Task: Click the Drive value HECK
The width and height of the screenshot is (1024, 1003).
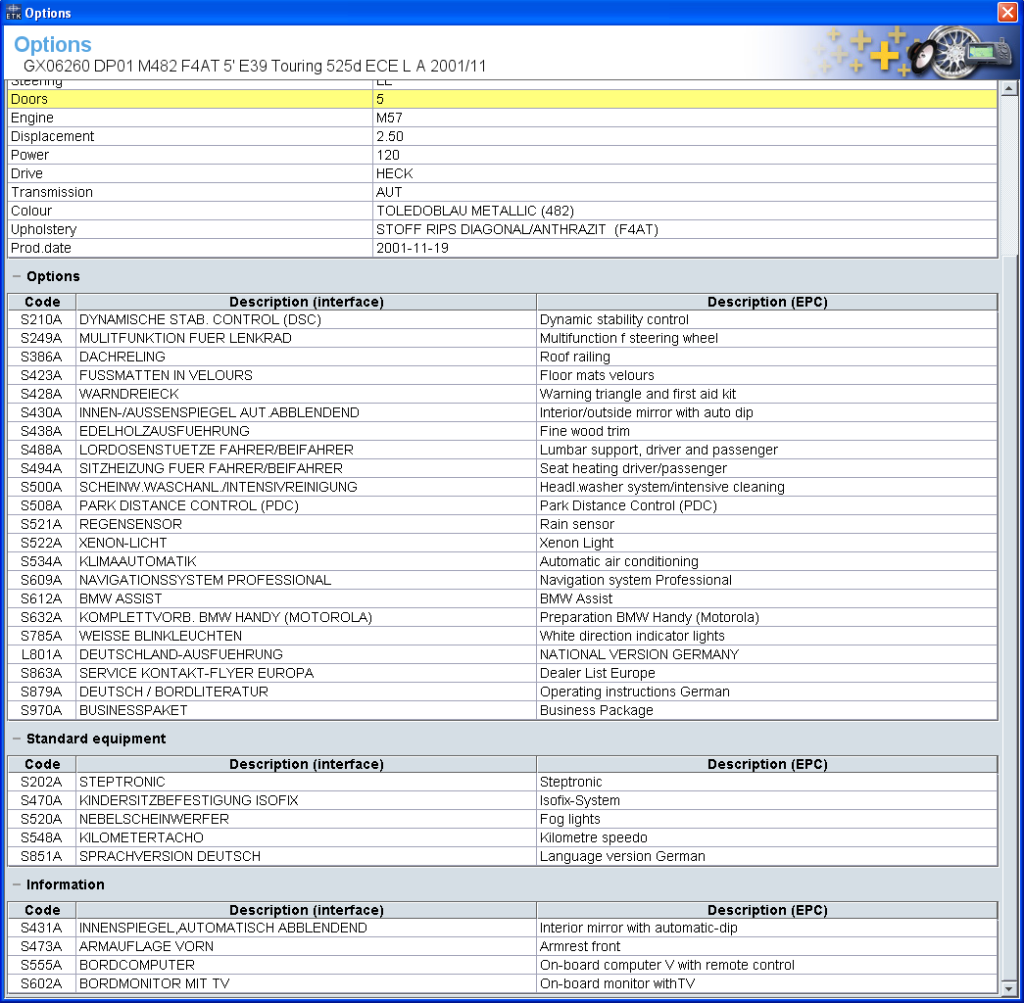Action: [x=394, y=174]
